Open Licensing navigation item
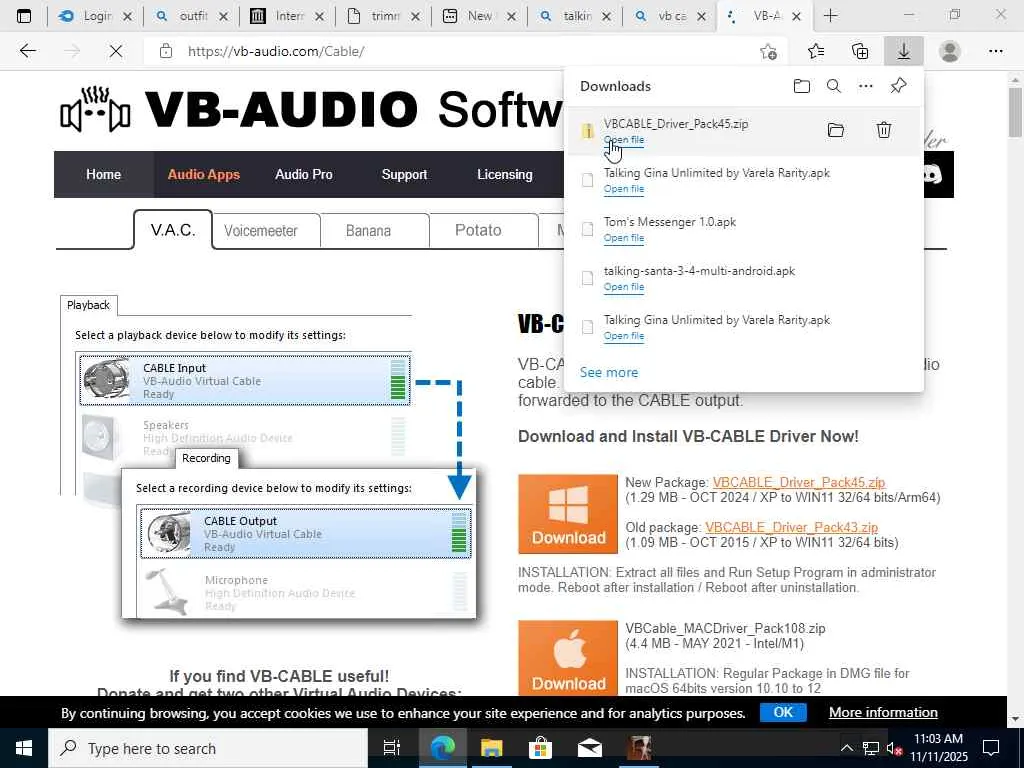The height and width of the screenshot is (768, 1024). click(505, 174)
